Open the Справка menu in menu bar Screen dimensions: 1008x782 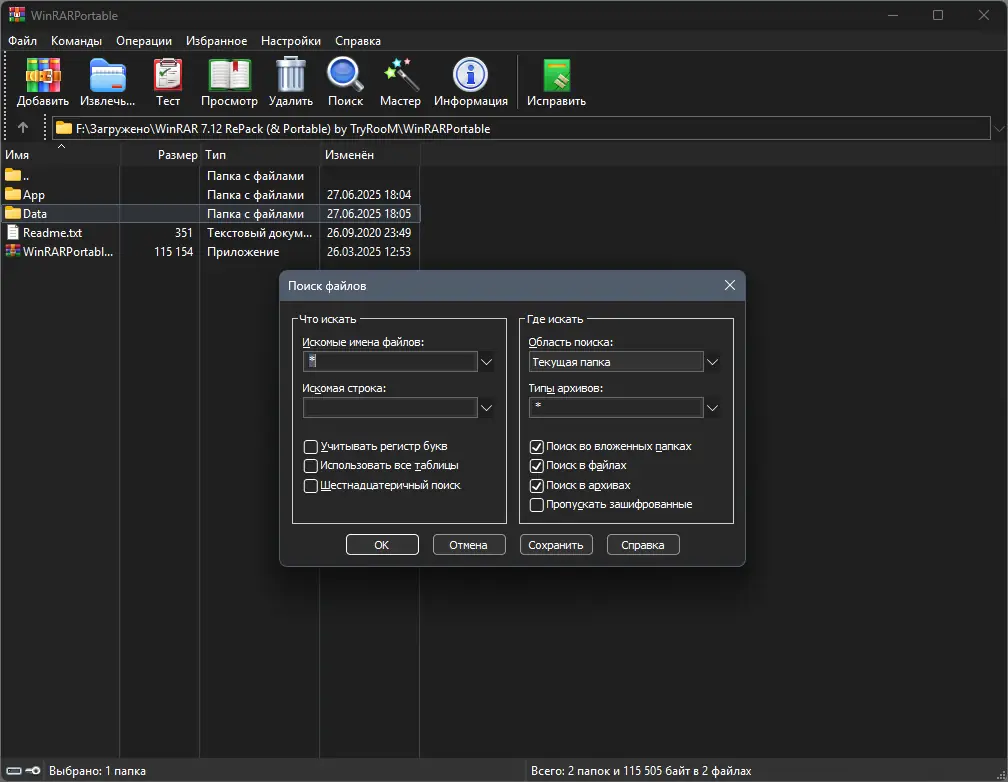coord(358,41)
